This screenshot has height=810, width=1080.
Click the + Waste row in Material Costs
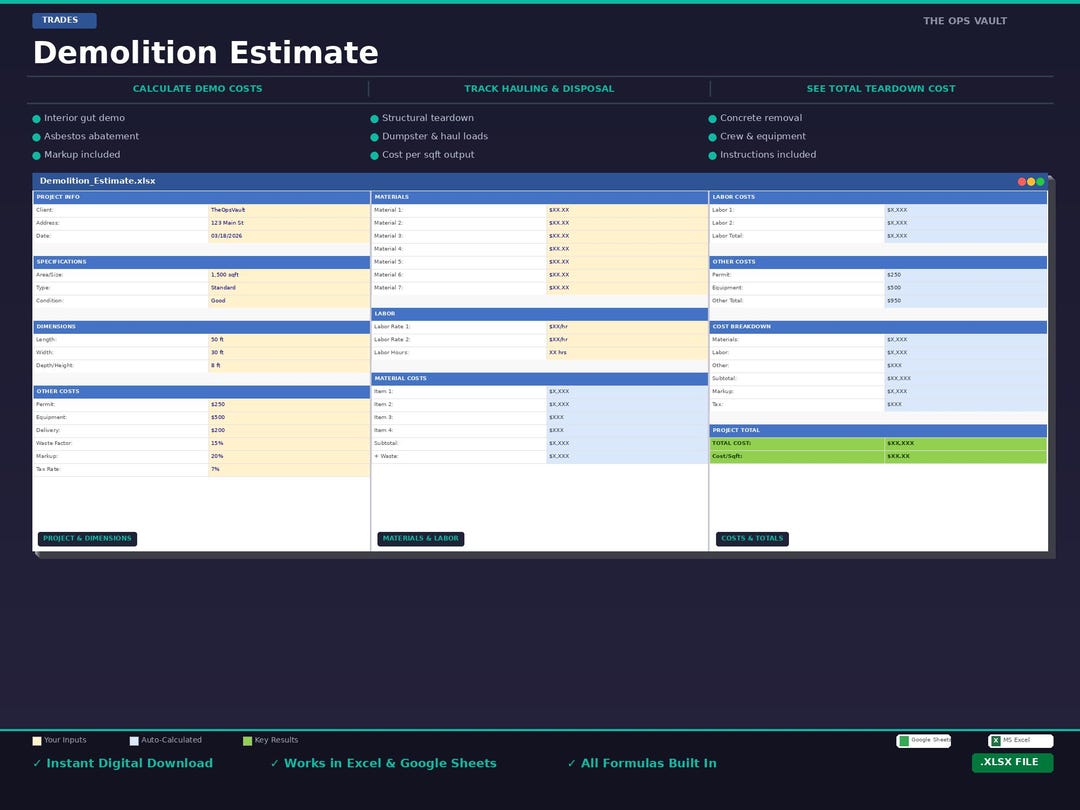point(540,457)
